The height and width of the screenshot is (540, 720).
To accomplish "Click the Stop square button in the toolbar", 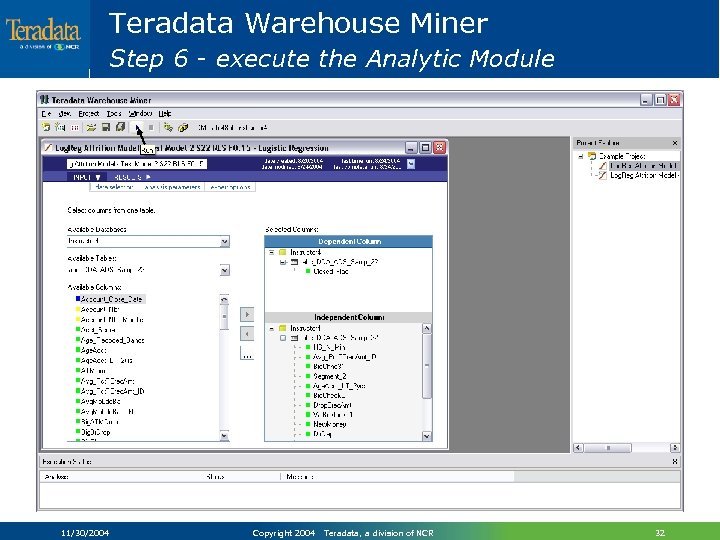I will click(x=151, y=128).
